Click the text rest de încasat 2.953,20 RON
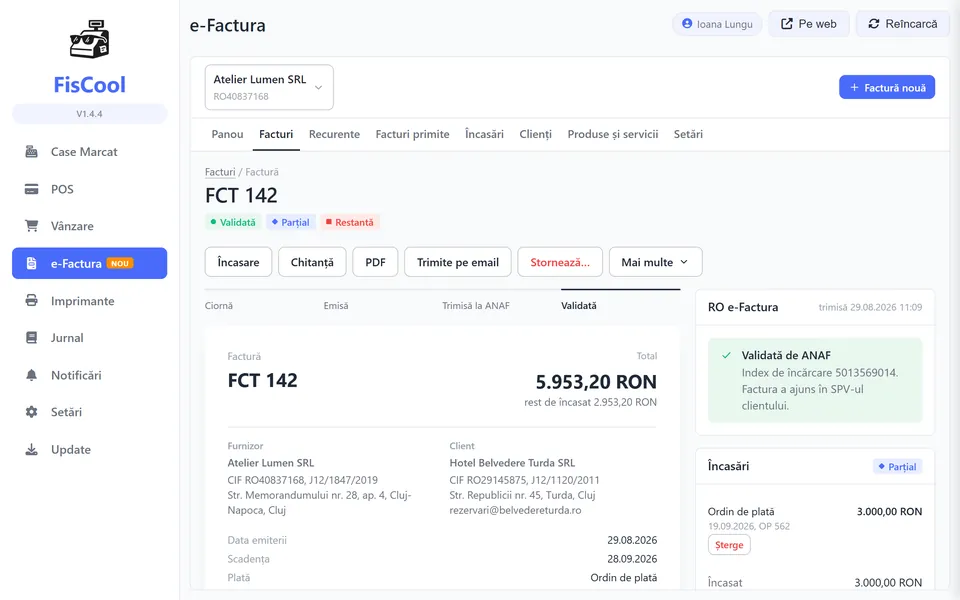Screen dimensions: 960x600 click(590, 402)
